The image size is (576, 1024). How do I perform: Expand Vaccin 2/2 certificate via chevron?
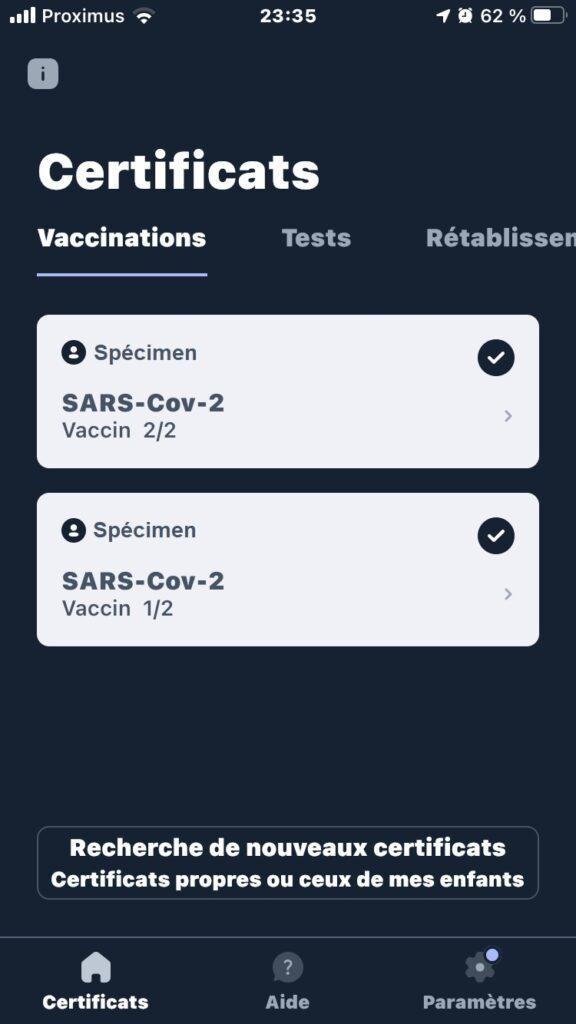point(508,416)
